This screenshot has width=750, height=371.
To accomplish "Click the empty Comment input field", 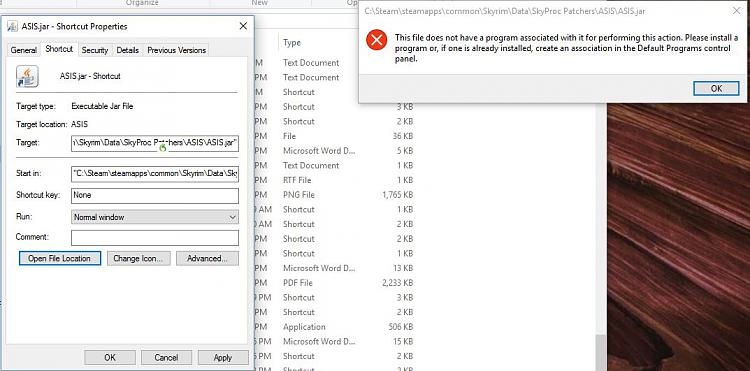I will pyautogui.click(x=155, y=238).
